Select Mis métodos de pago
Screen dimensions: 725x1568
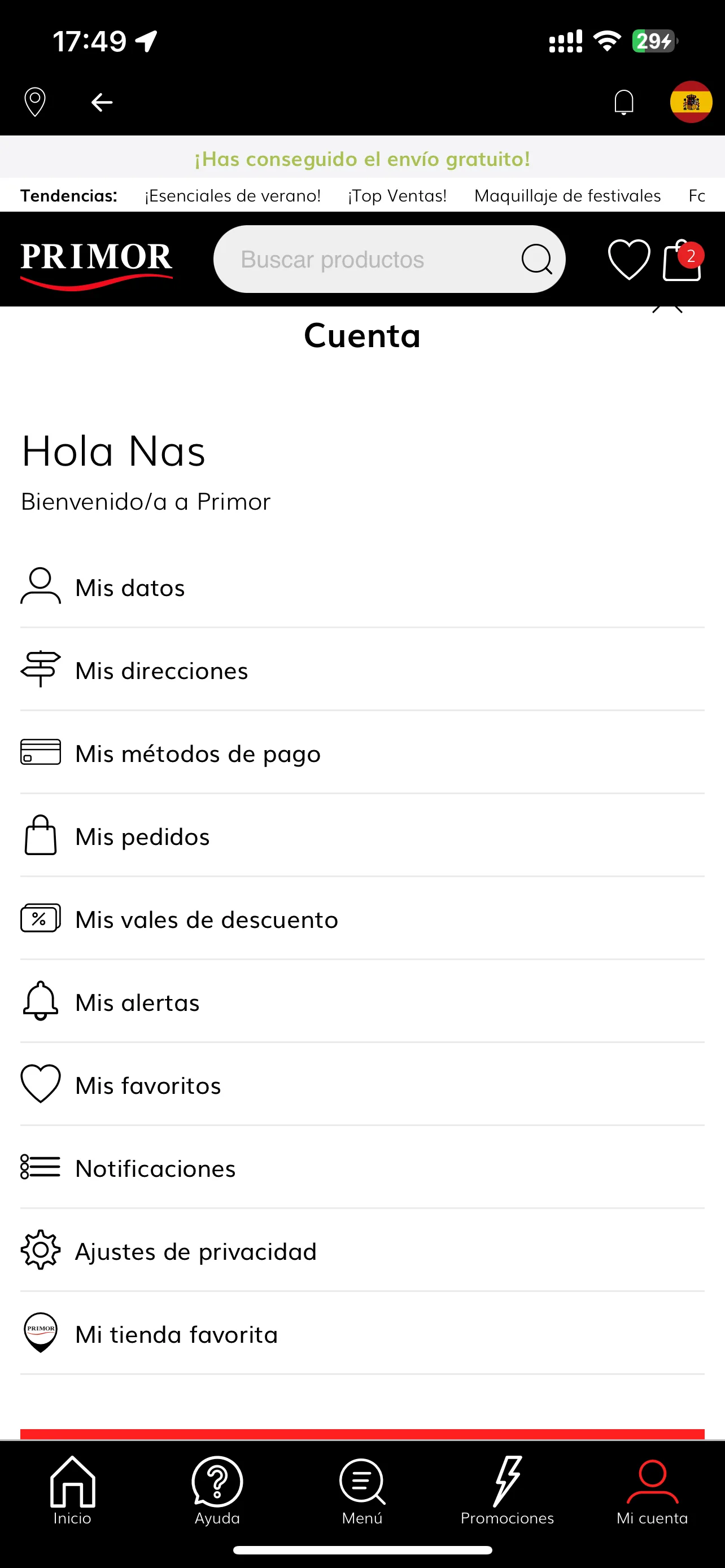(x=362, y=753)
